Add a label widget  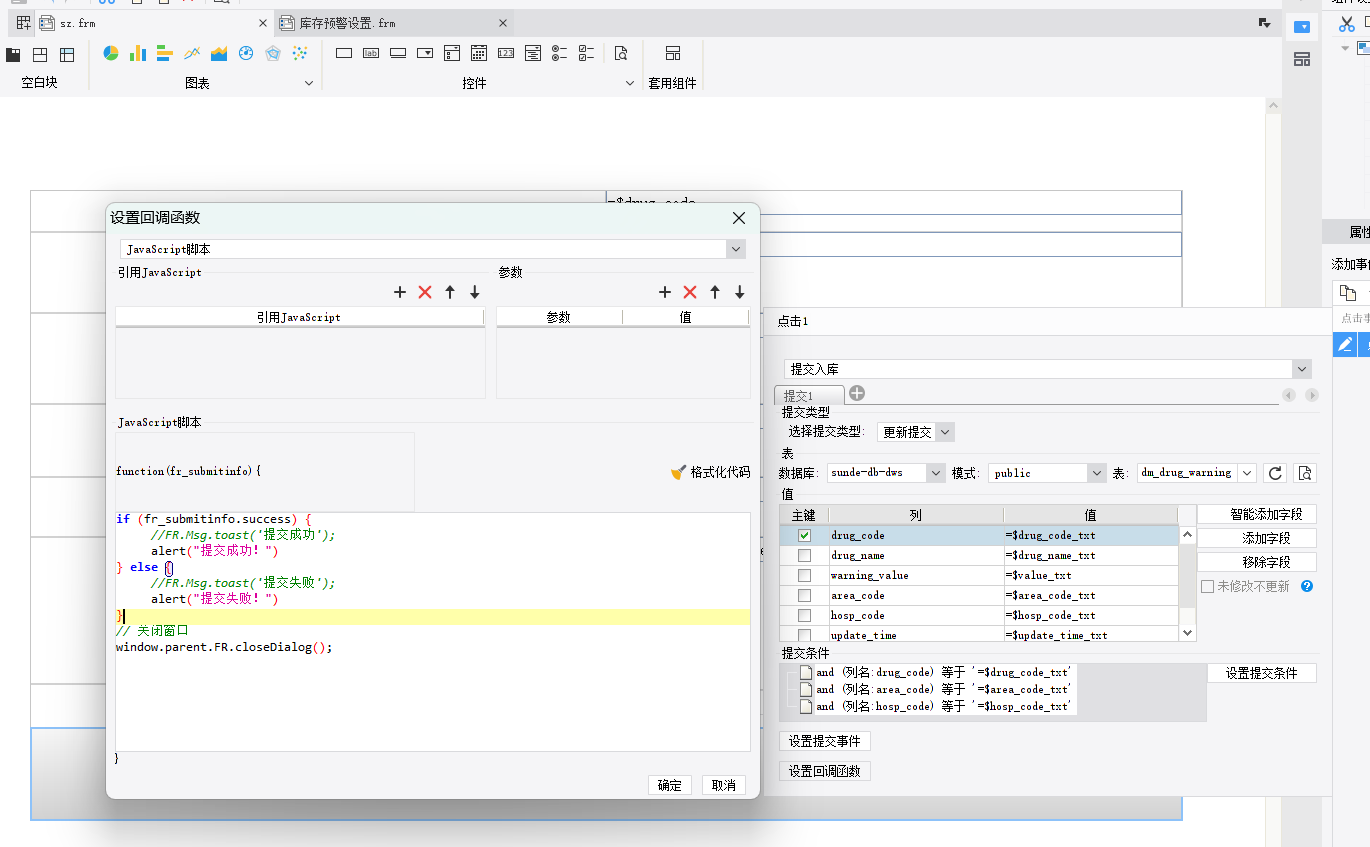(371, 53)
